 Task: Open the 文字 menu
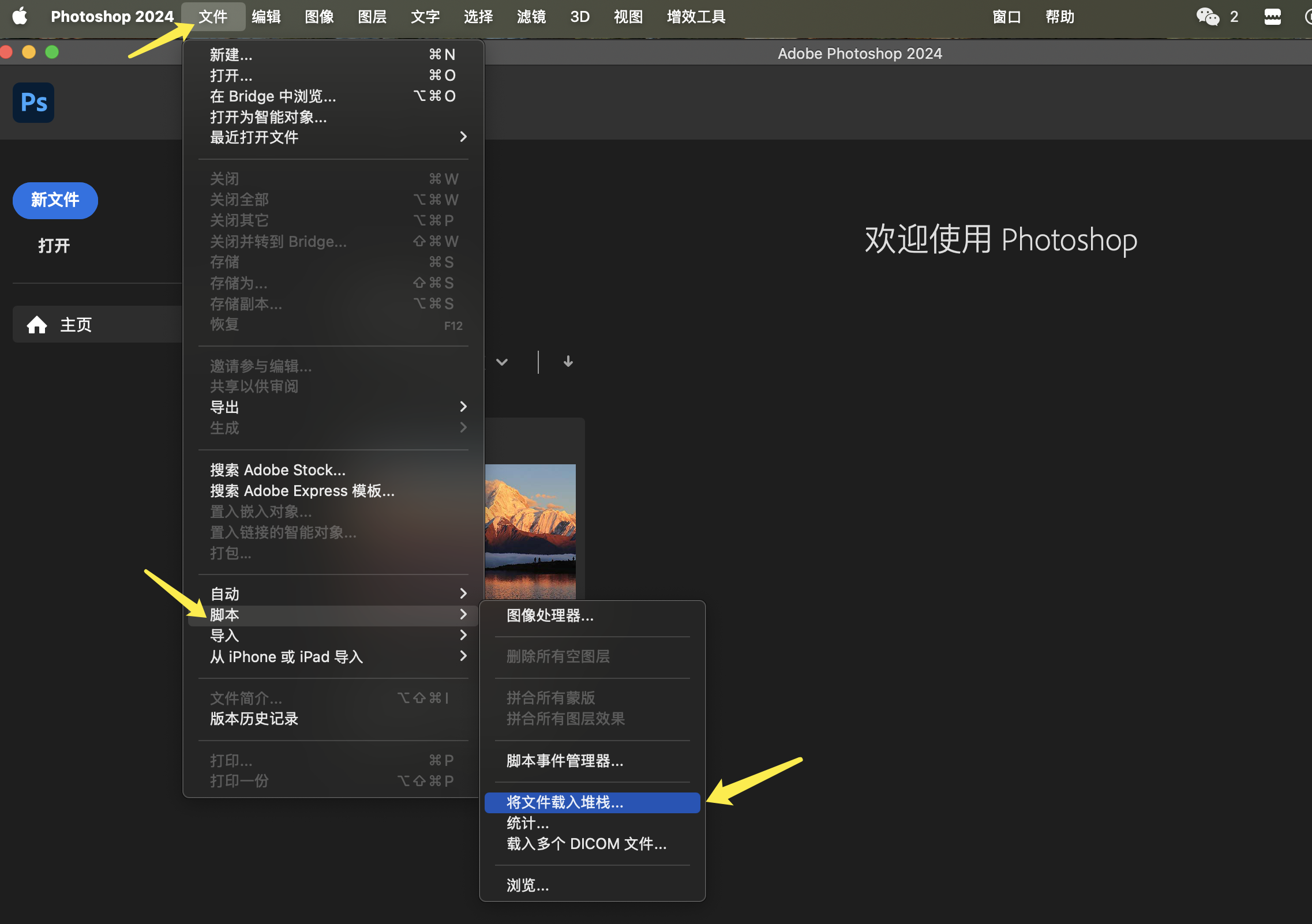[426, 16]
